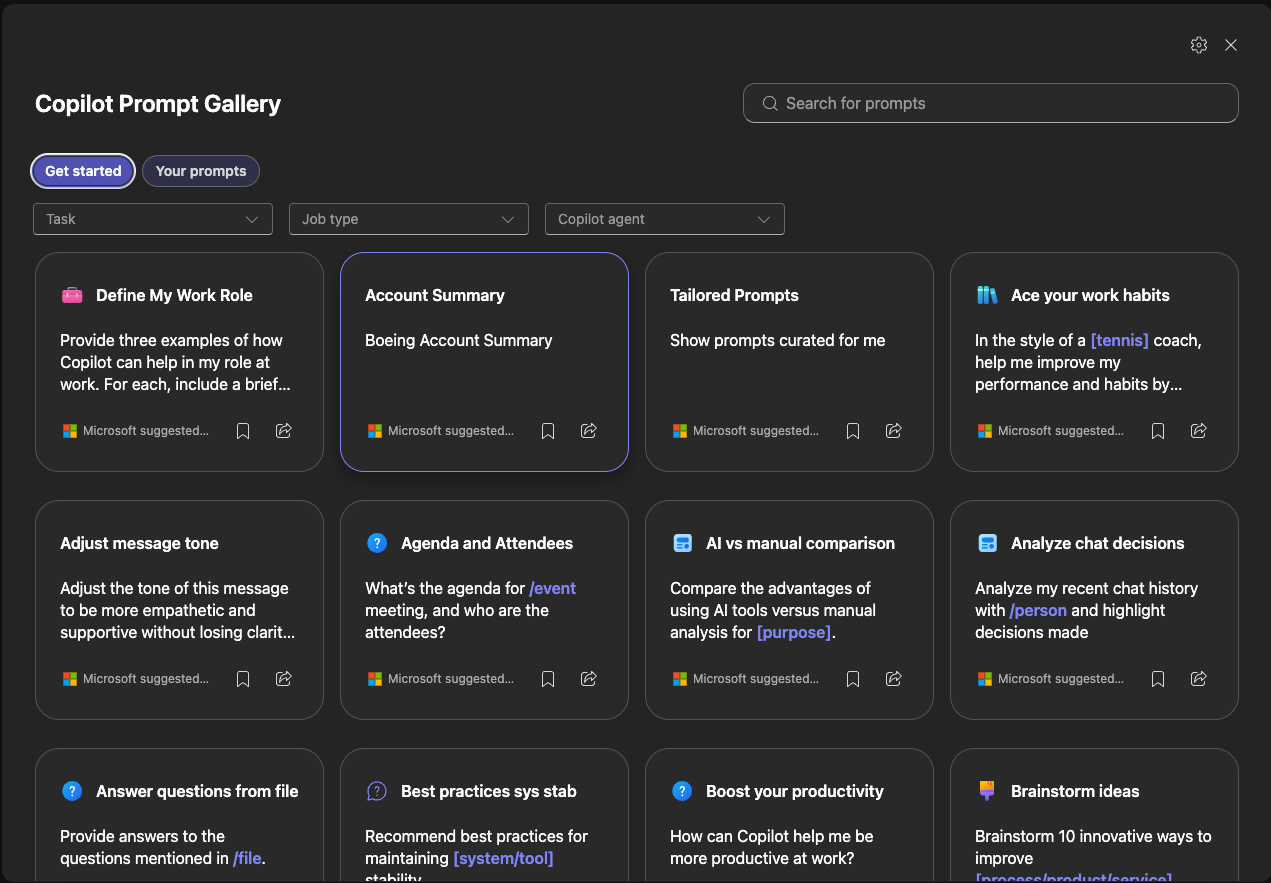The width and height of the screenshot is (1271, 883).
Task: Share the Analyze chat decisions prompt
Action: [1199, 679]
